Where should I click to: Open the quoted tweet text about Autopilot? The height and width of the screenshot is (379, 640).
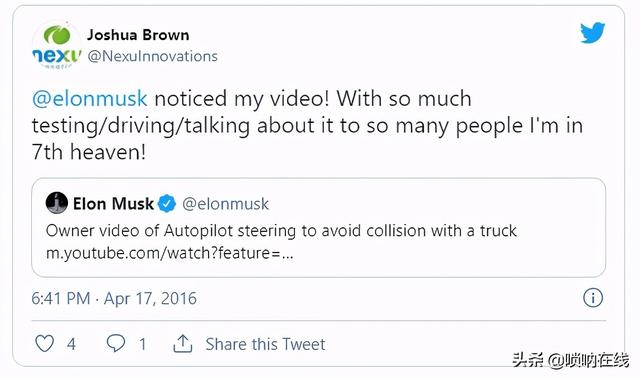point(281,231)
